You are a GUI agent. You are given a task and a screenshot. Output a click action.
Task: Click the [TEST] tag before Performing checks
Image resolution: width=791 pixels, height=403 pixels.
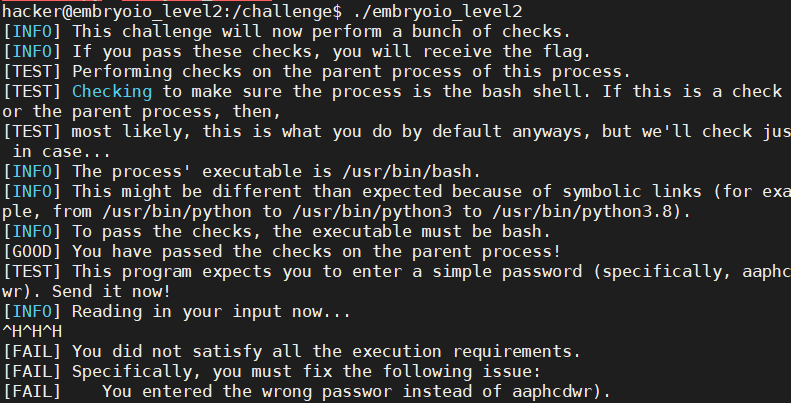[32, 71]
